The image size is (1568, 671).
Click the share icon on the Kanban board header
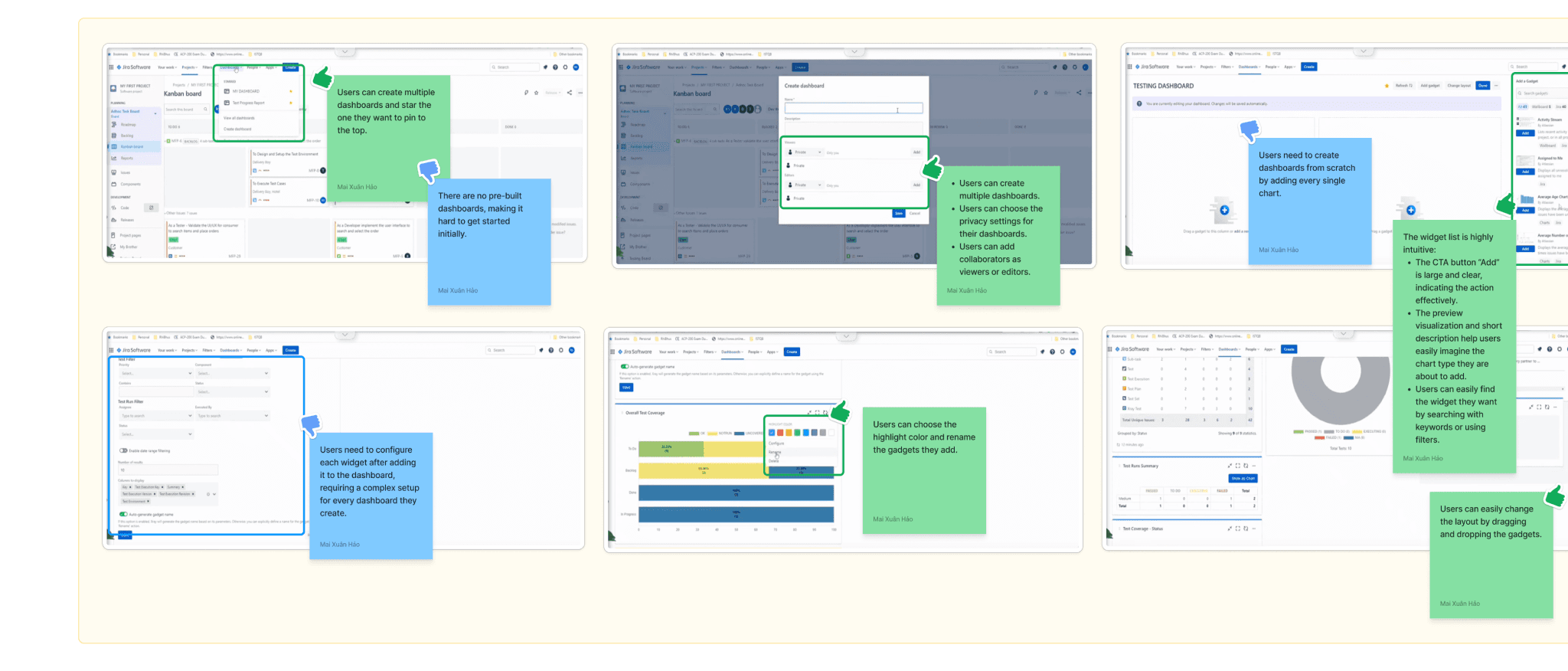(x=569, y=93)
